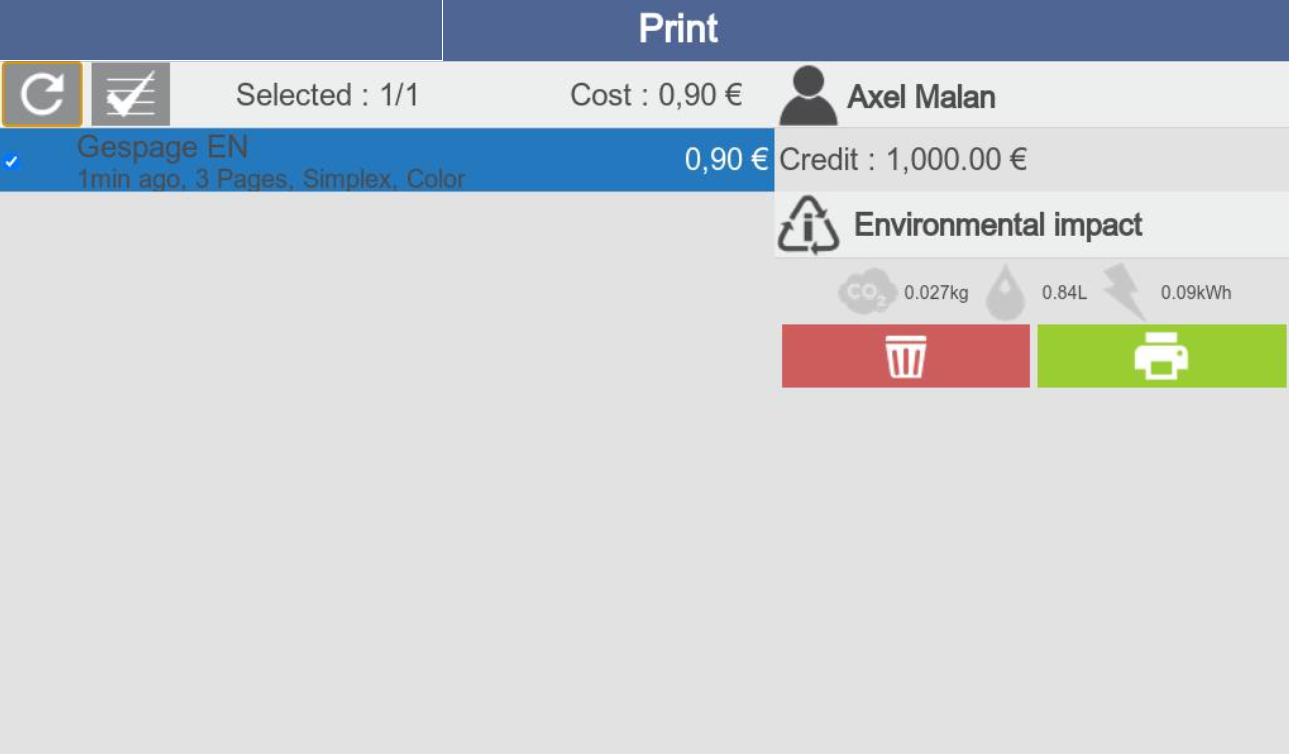Click the lightning bolt energy icon
This screenshot has height=754, width=1289.
1125,292
